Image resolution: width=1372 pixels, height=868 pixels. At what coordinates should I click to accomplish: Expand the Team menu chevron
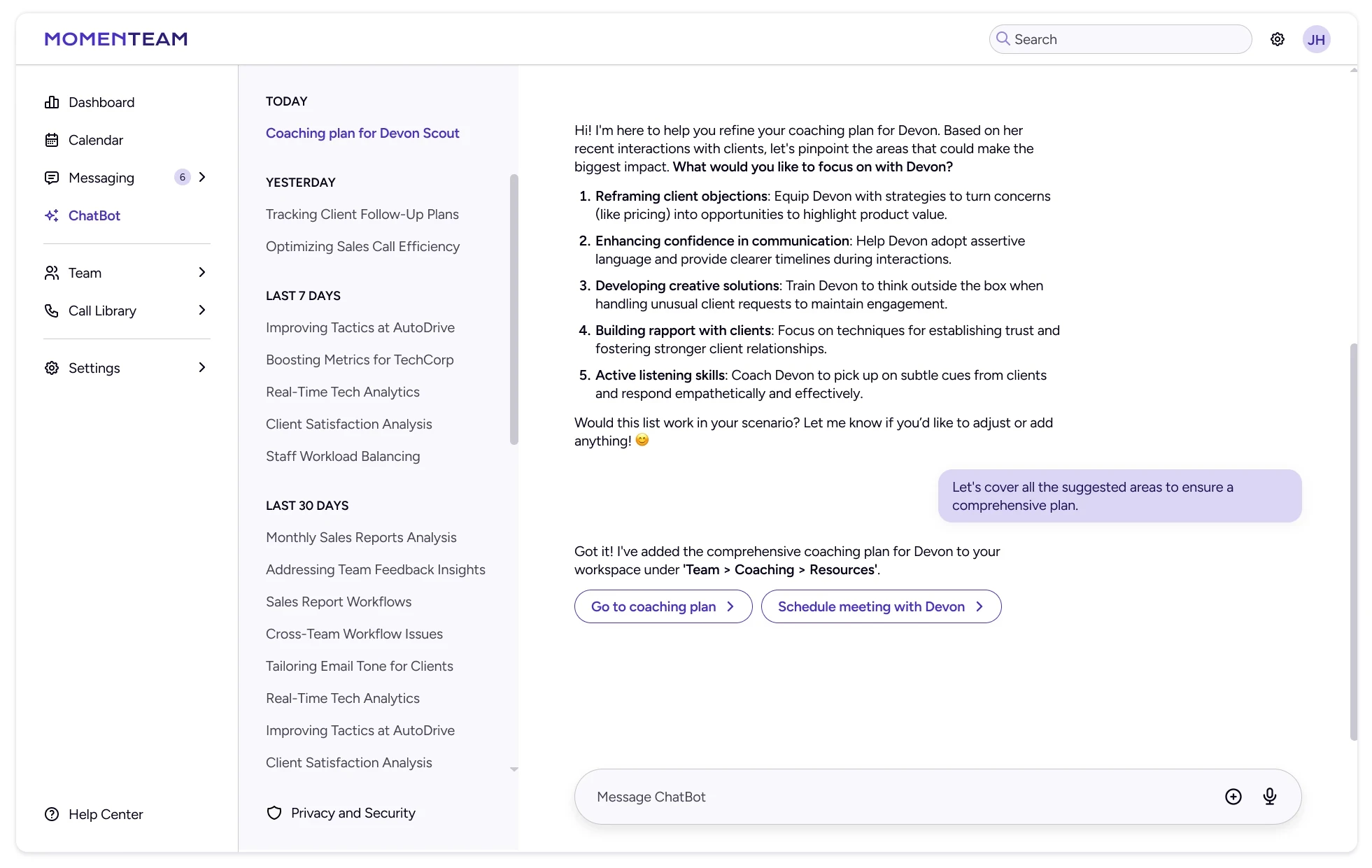202,273
